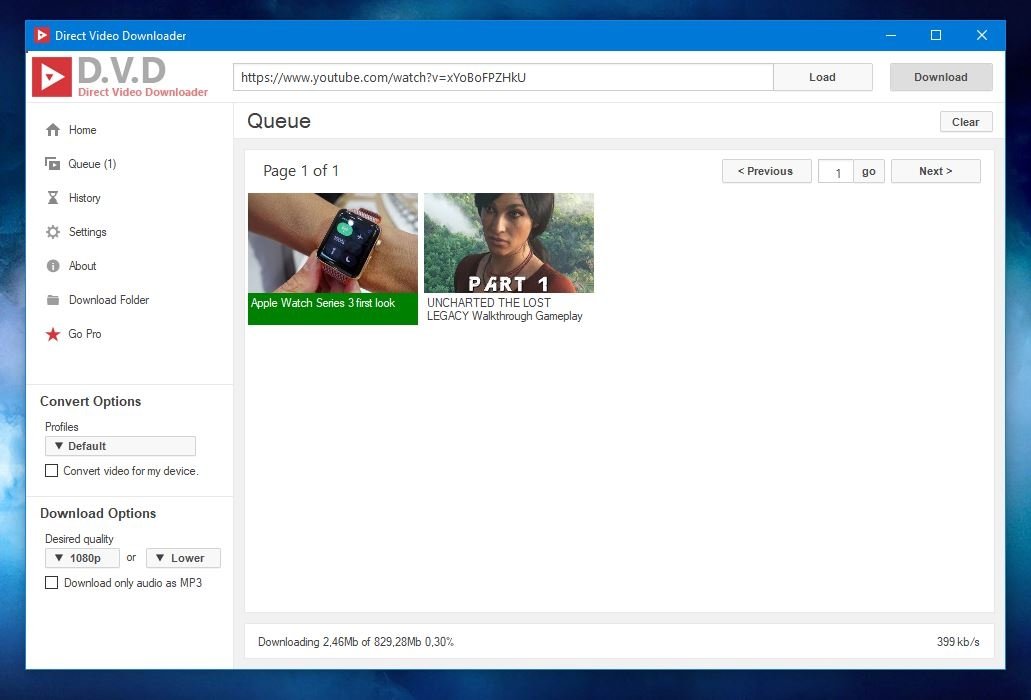Screen dimensions: 1031x700
Task: Open the History section
Action: [x=84, y=198]
